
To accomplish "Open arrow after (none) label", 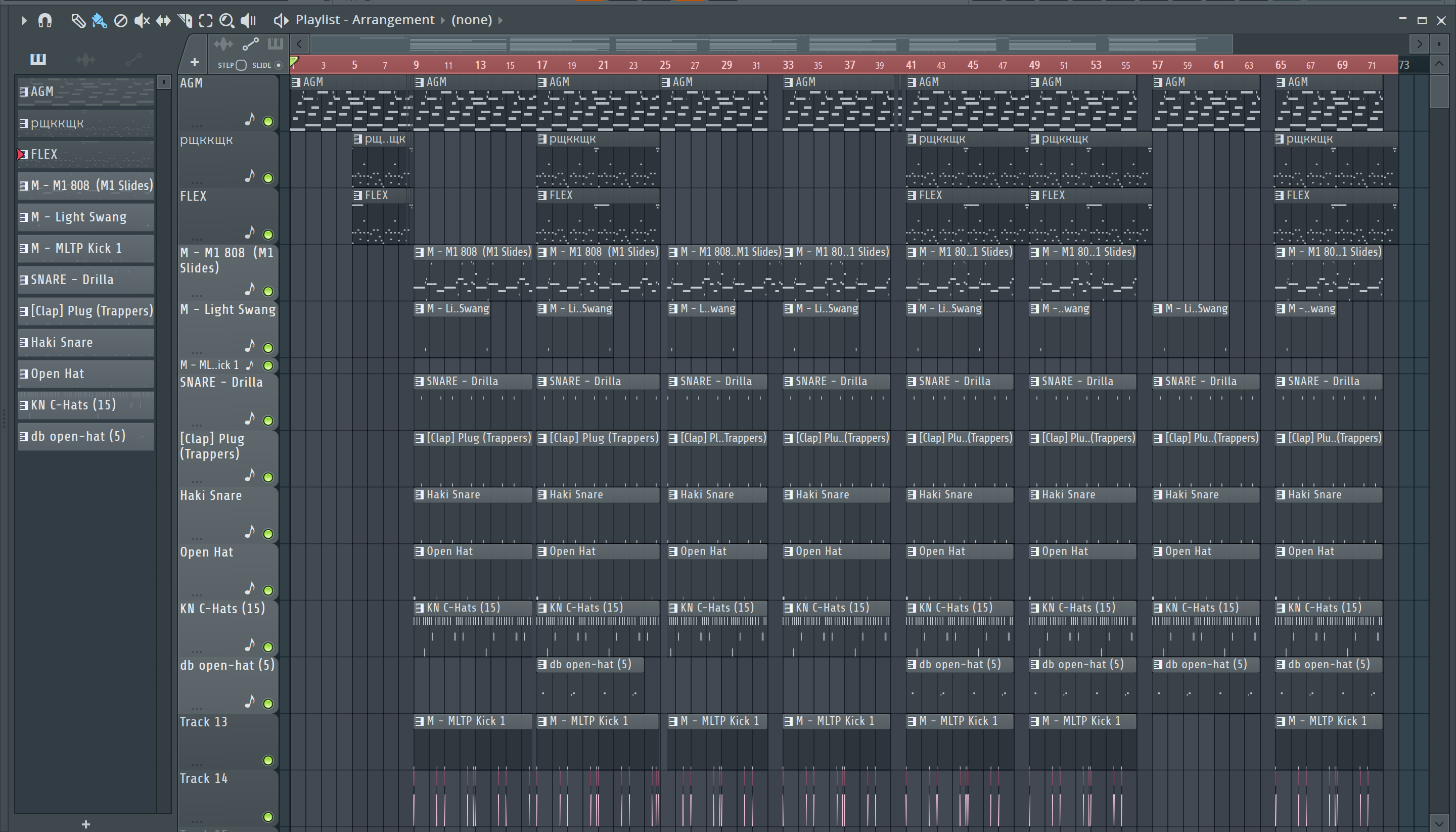I will [500, 21].
